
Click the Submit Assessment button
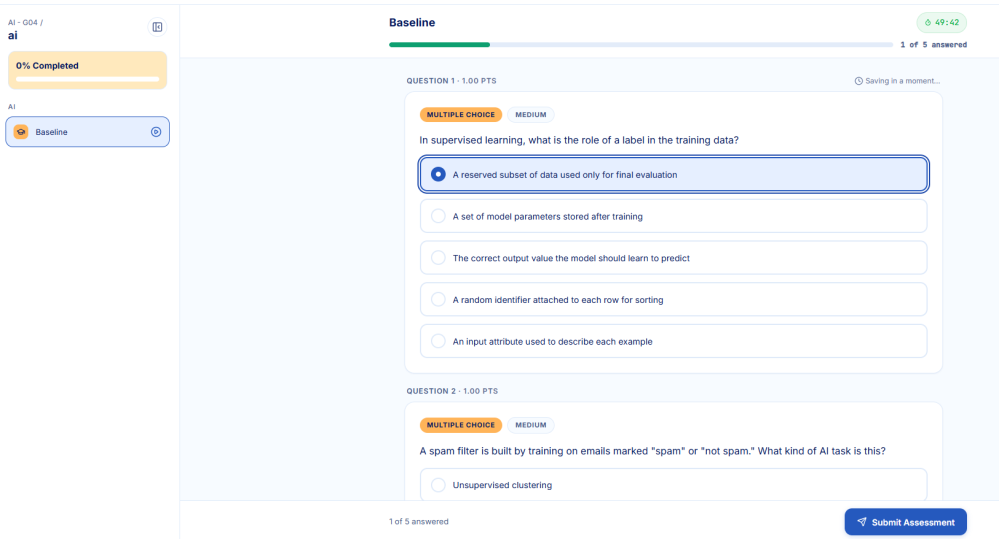pyautogui.click(x=905, y=522)
